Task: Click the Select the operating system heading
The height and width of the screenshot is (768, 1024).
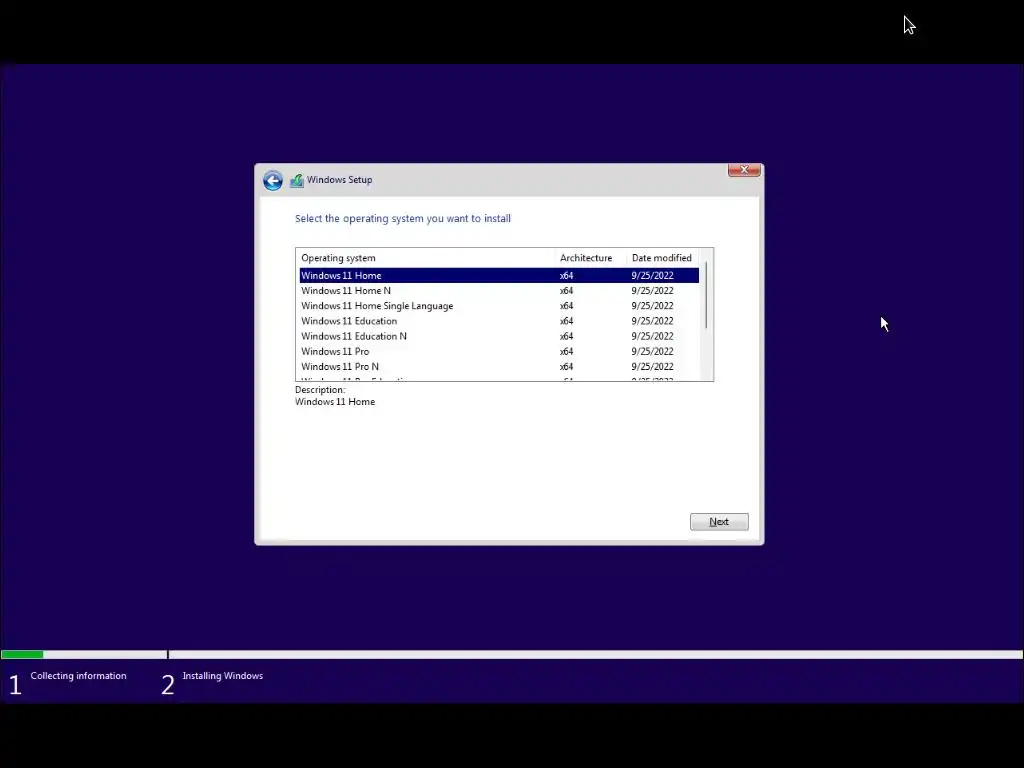Action: point(403,219)
